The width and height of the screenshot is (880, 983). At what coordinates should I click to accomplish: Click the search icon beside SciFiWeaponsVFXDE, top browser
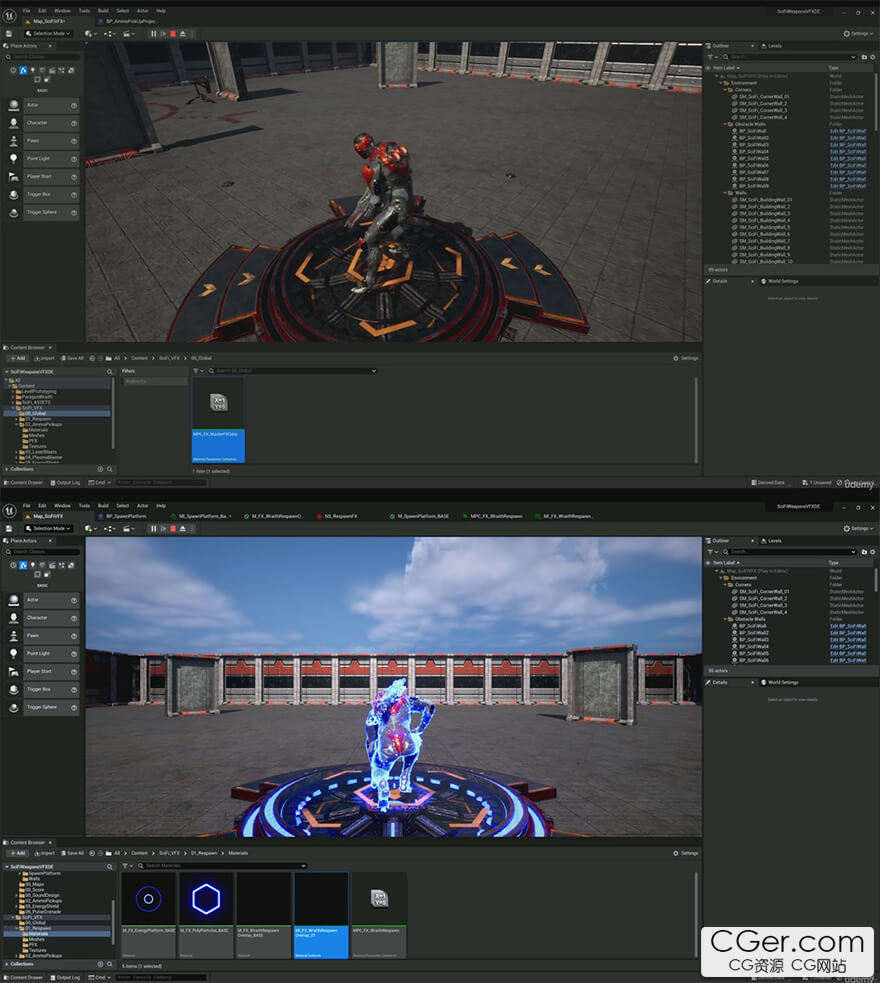[x=110, y=372]
